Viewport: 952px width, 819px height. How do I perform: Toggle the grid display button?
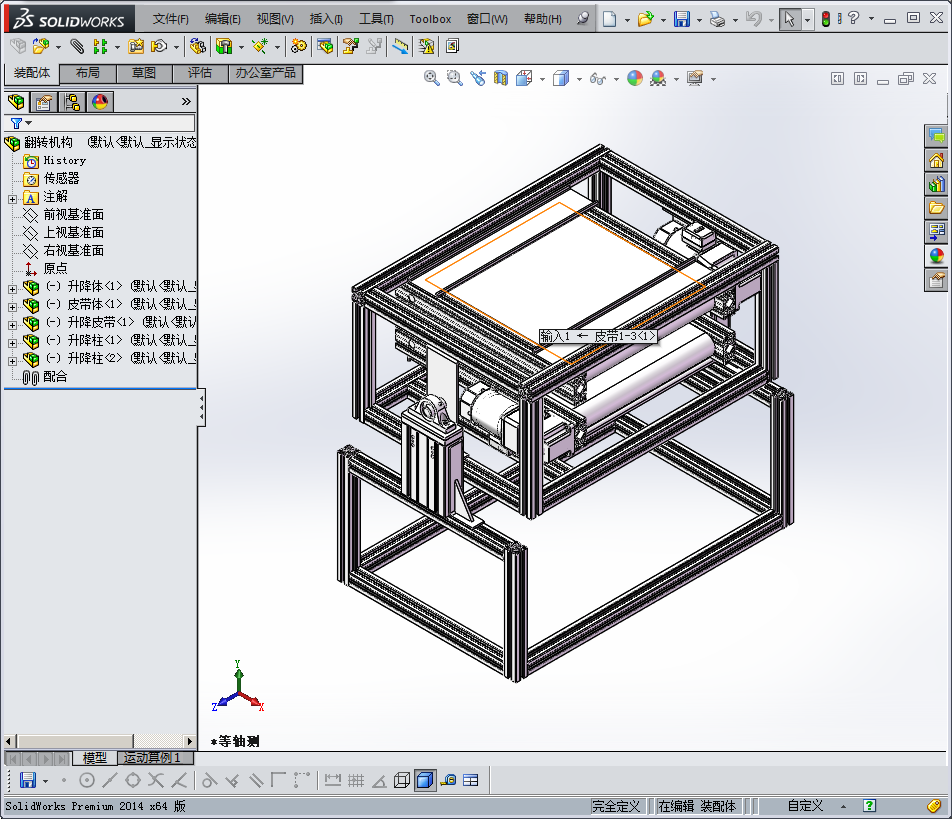click(356, 780)
